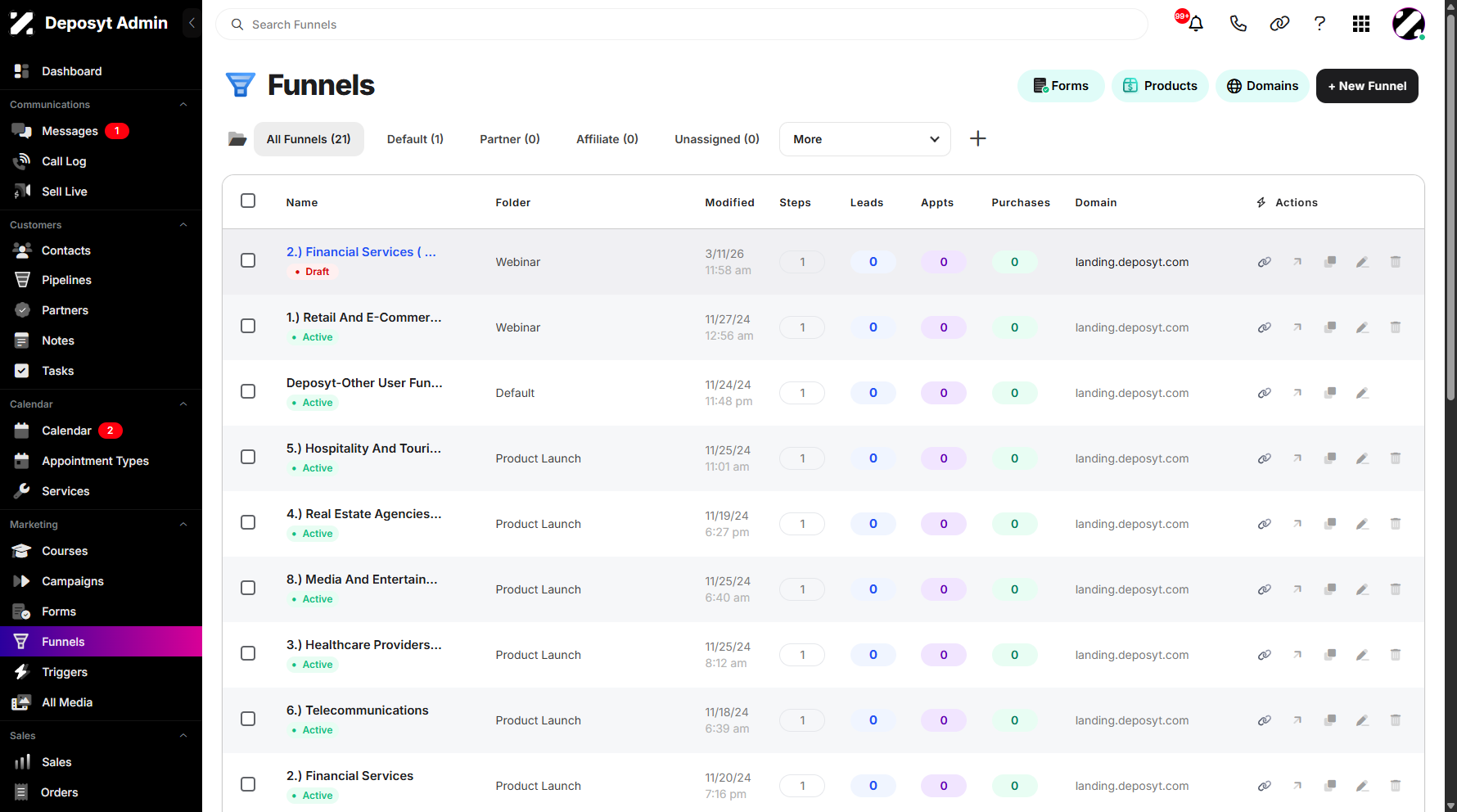Switch to the All Funnels tab
Image resolution: width=1457 pixels, height=812 pixels.
(309, 139)
